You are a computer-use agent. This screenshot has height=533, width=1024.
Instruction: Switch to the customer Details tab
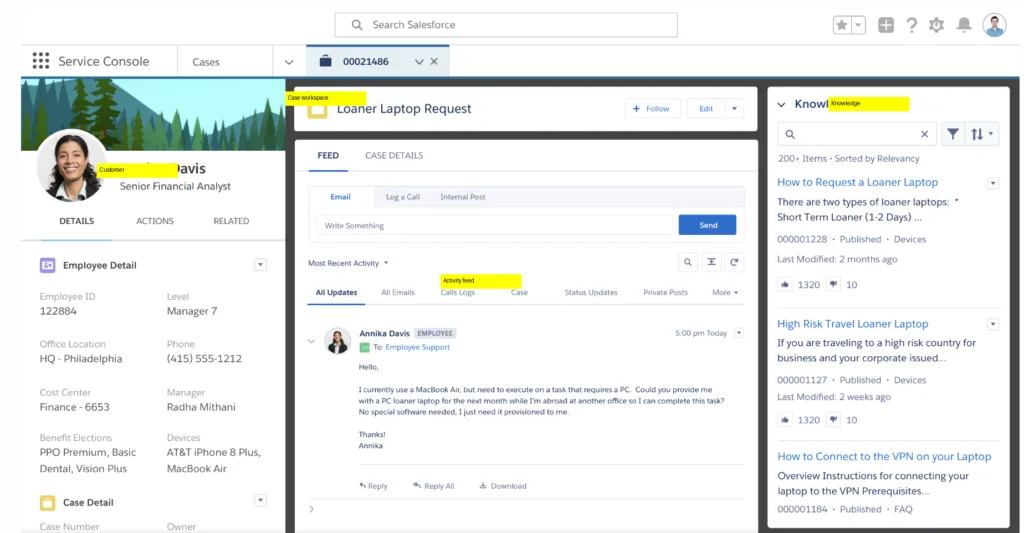coord(76,221)
